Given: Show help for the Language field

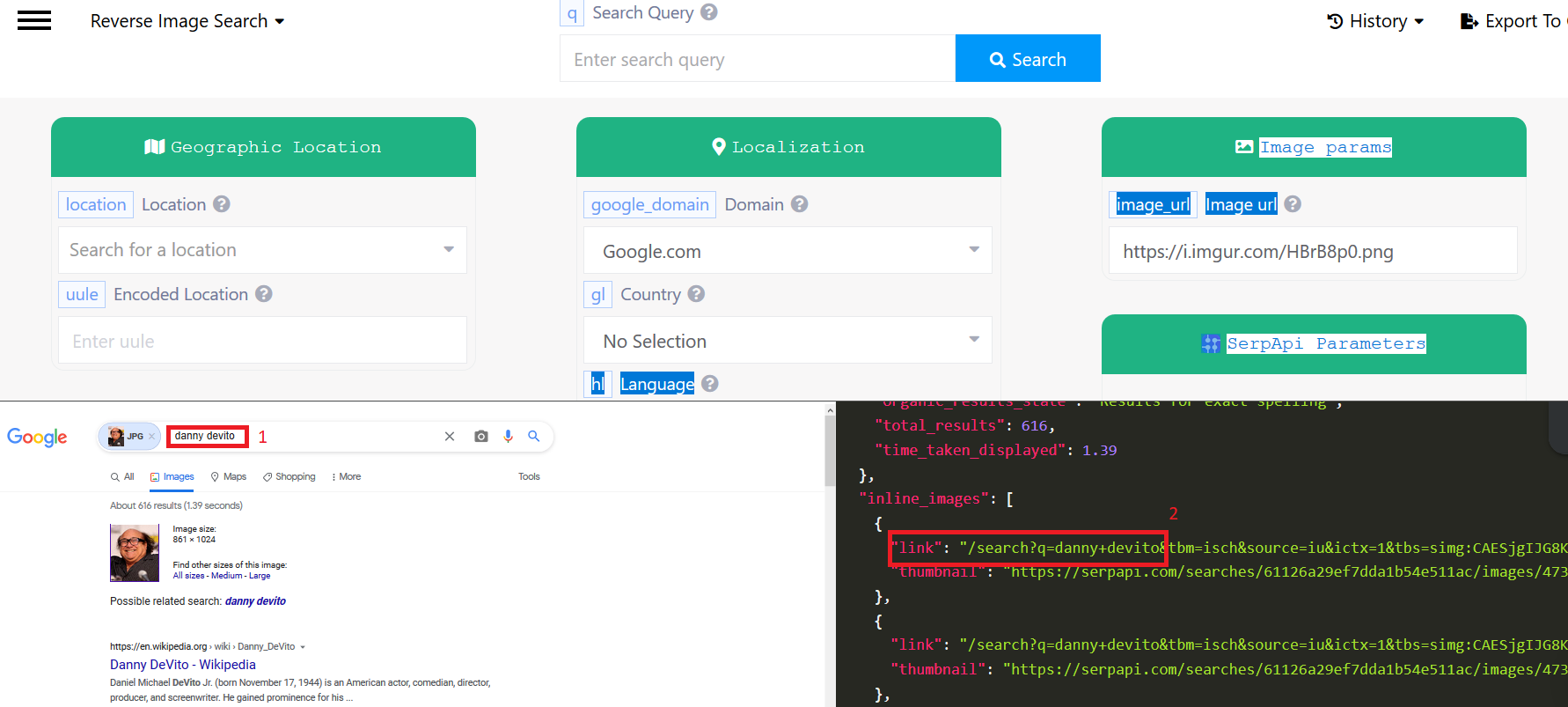Looking at the screenshot, I should 710,384.
